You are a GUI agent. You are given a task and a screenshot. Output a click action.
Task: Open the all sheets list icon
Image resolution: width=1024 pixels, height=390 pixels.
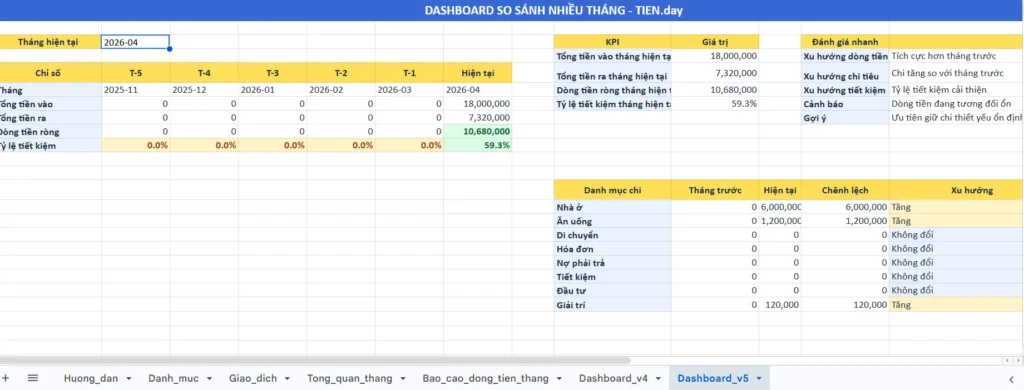(33, 378)
